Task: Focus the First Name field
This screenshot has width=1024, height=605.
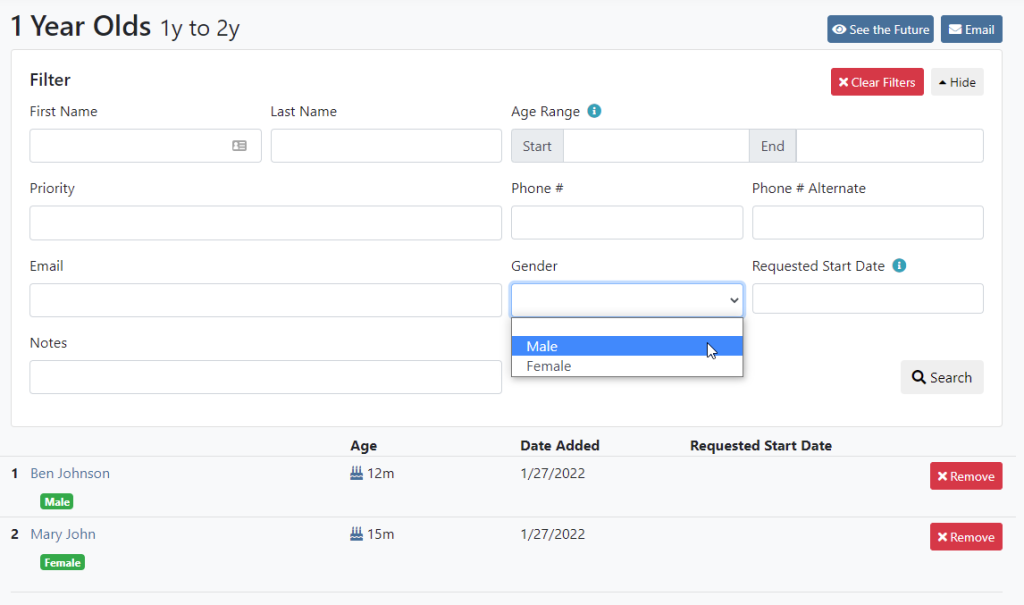Action: click(145, 146)
